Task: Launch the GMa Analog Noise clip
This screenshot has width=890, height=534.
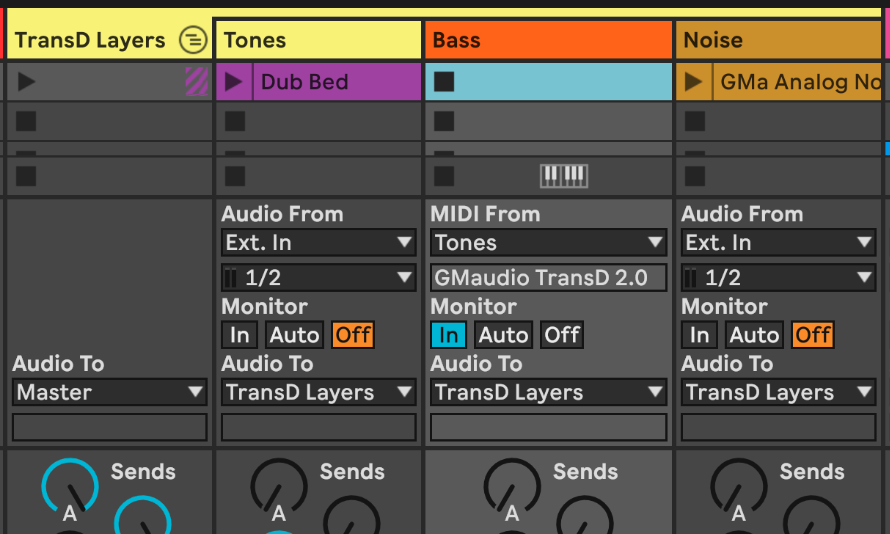Action: tap(694, 82)
